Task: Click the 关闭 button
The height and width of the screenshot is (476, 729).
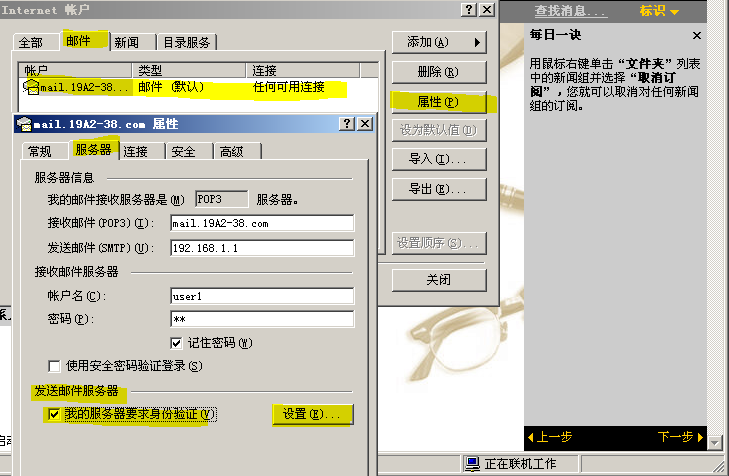Action: pyautogui.click(x=439, y=280)
